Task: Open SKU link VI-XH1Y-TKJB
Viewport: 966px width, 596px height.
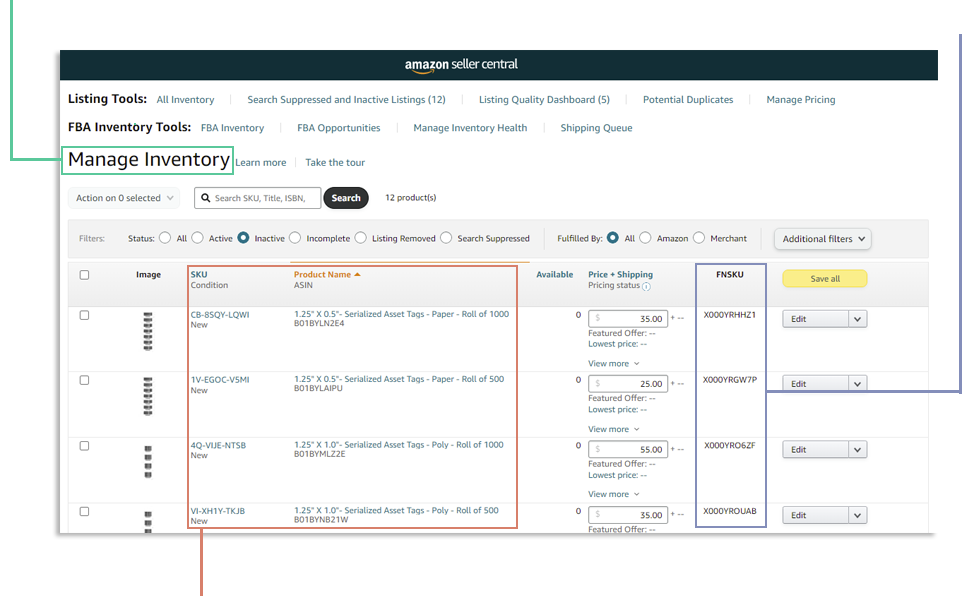Action: pos(217,512)
